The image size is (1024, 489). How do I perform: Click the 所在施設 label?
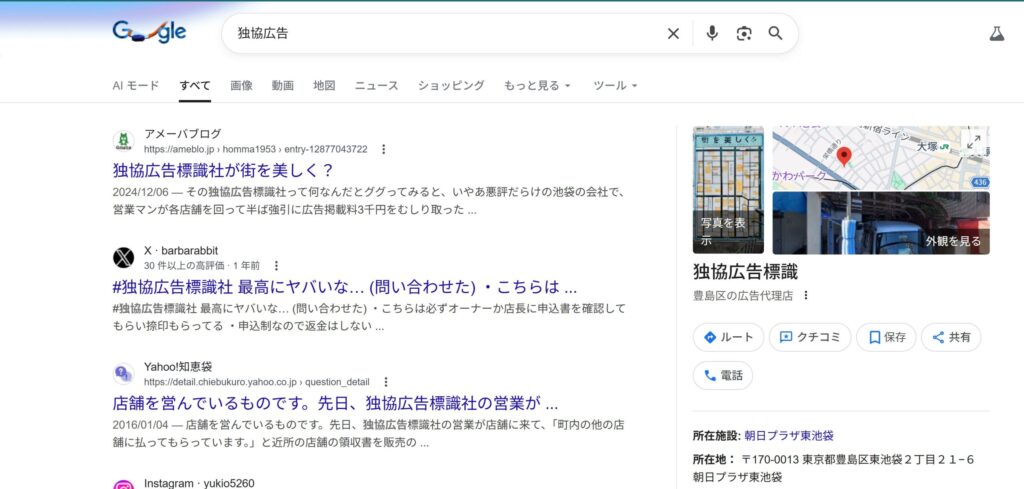coord(716,435)
